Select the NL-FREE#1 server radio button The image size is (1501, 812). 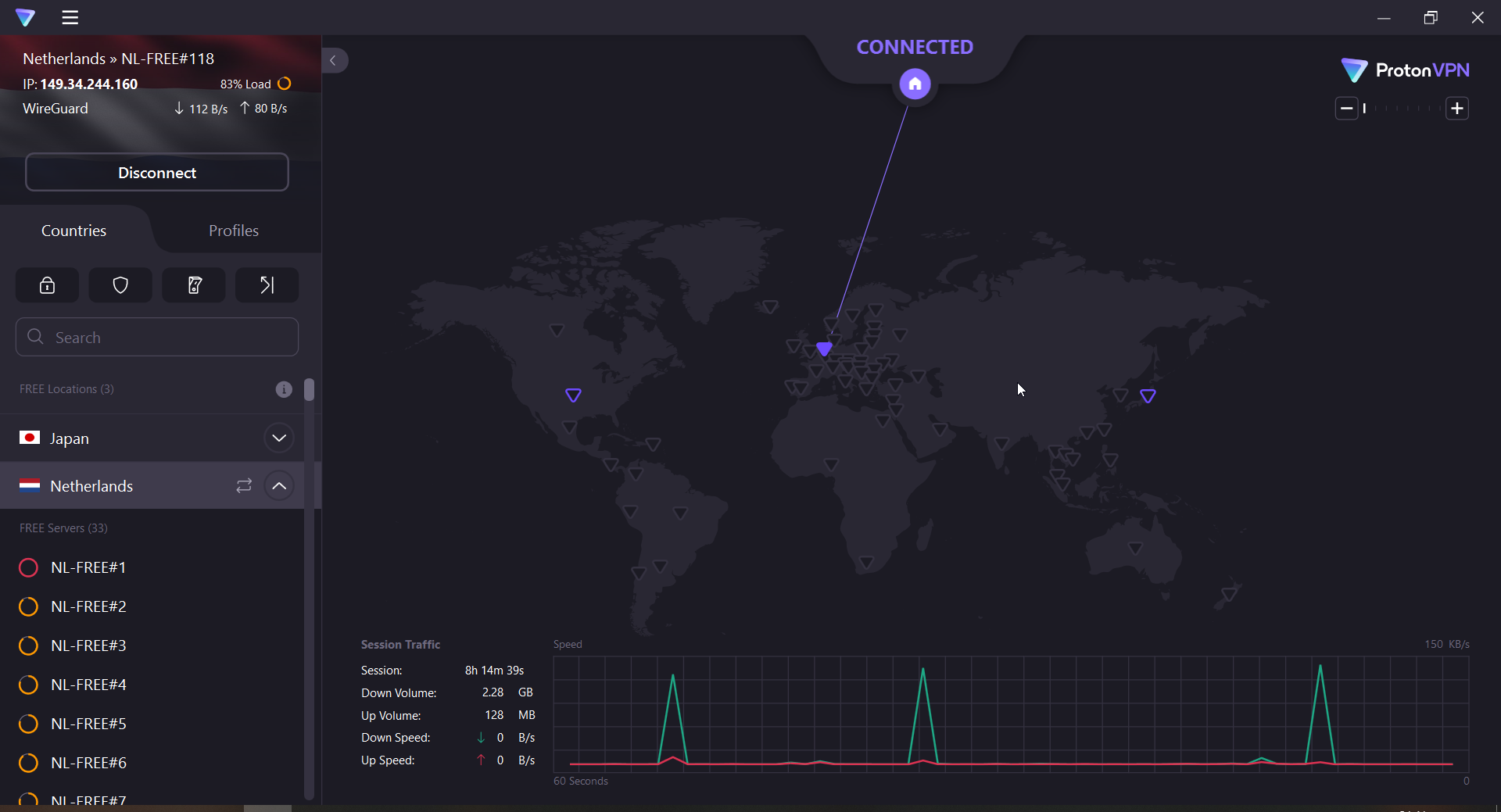coord(28,567)
